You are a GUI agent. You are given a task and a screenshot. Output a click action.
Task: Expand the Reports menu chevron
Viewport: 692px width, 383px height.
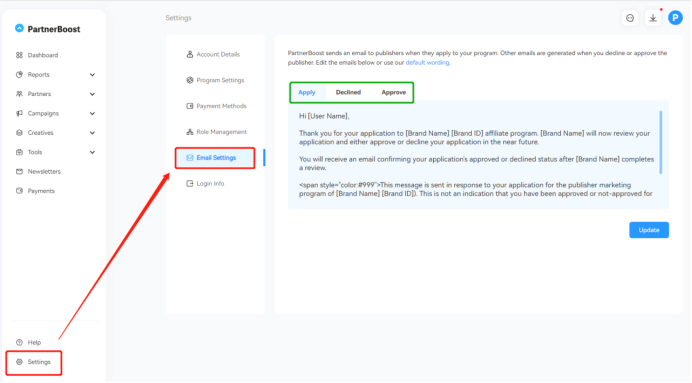[x=92, y=75]
